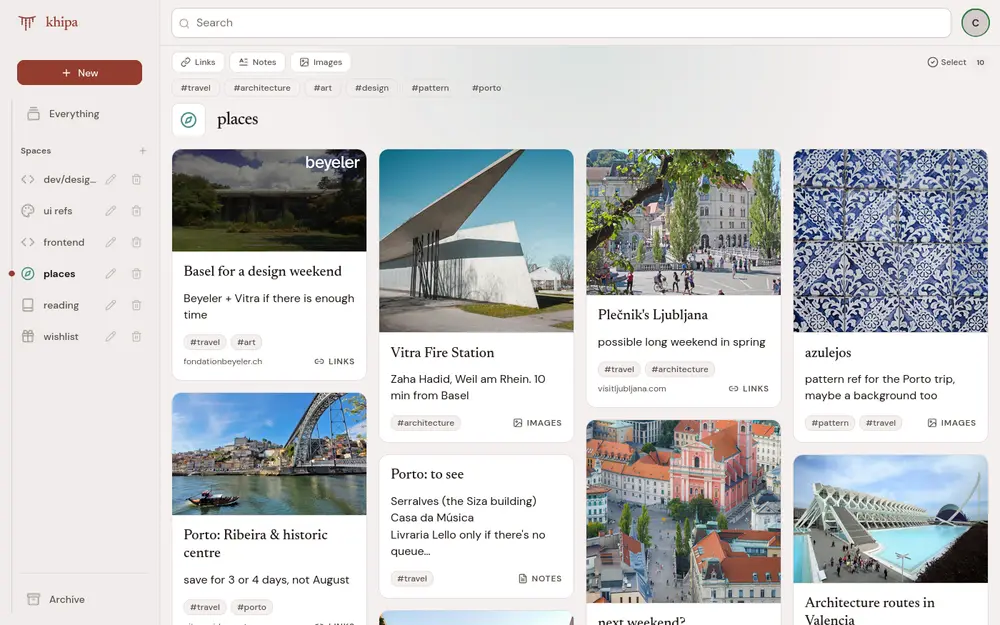Delete the wishlist space via trash icon

136,336
